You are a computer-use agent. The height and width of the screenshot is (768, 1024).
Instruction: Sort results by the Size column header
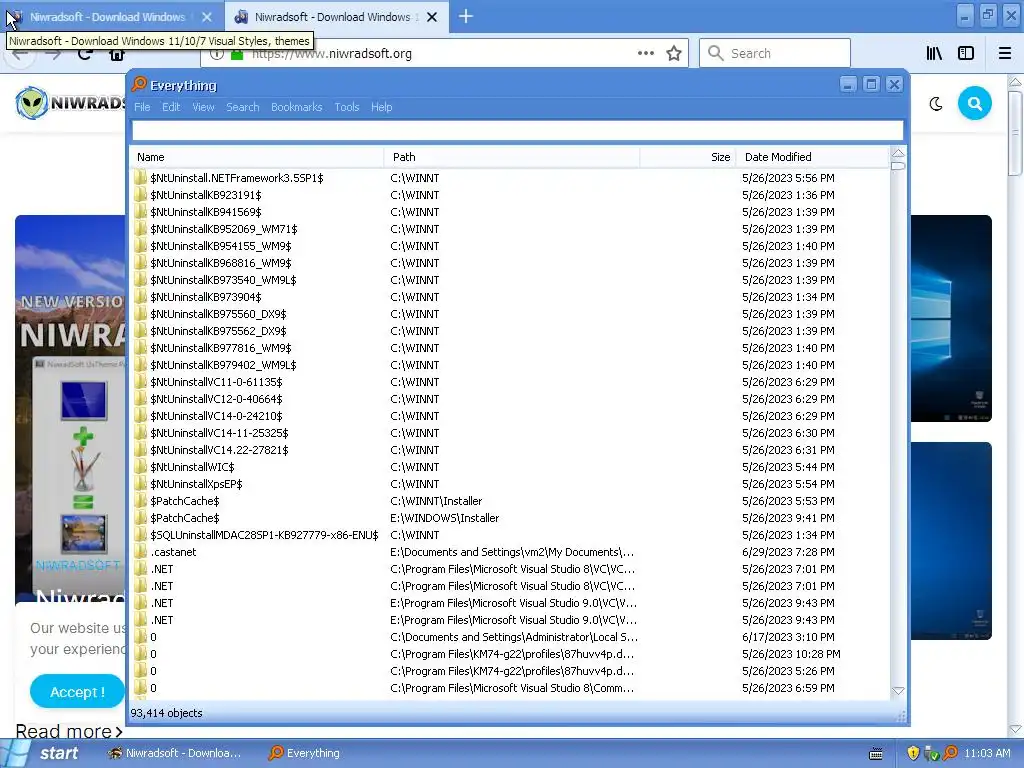(688, 157)
